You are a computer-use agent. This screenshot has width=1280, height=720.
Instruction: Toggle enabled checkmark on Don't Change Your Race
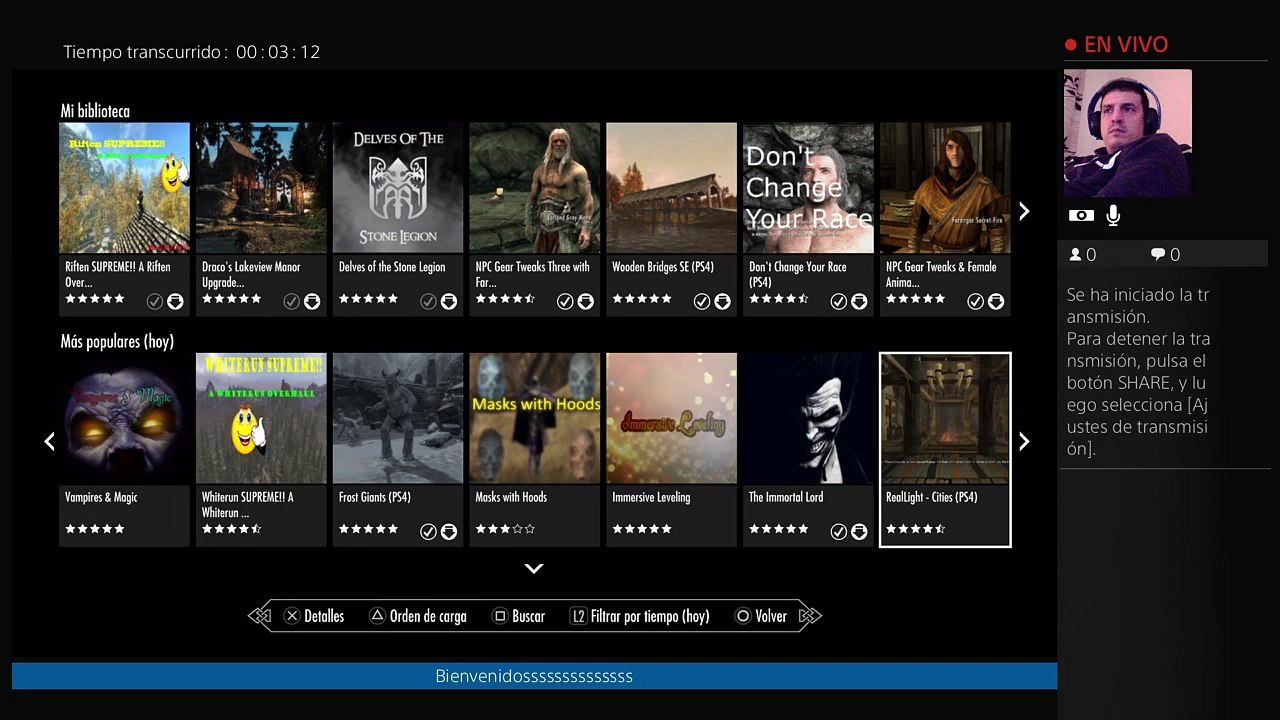click(x=838, y=301)
